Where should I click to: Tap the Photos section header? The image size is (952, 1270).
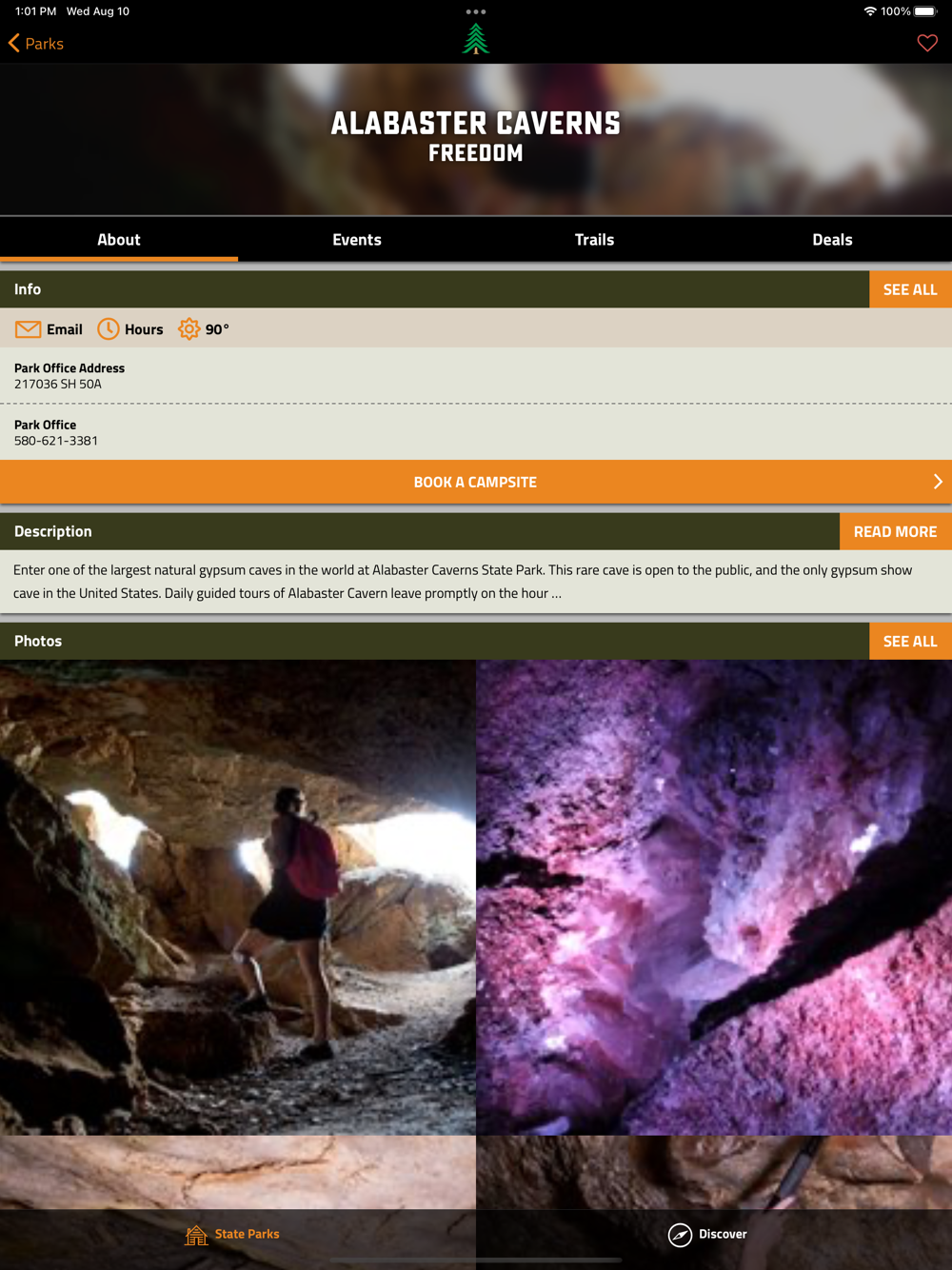click(434, 642)
